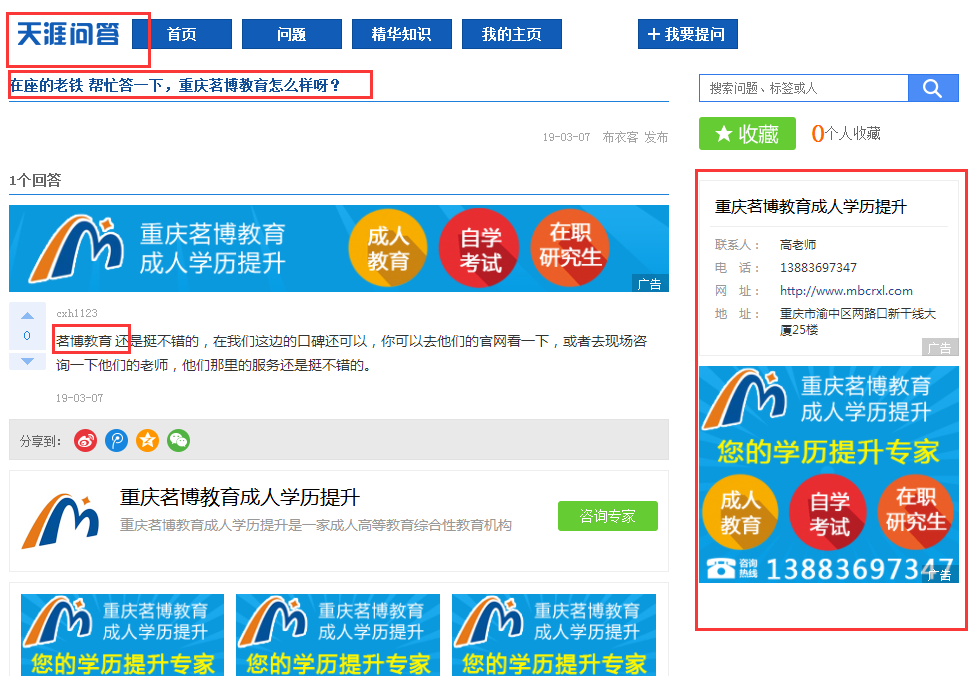The width and height of the screenshot is (977, 676).
Task: Click the green 收藏 star button
Action: click(747, 133)
